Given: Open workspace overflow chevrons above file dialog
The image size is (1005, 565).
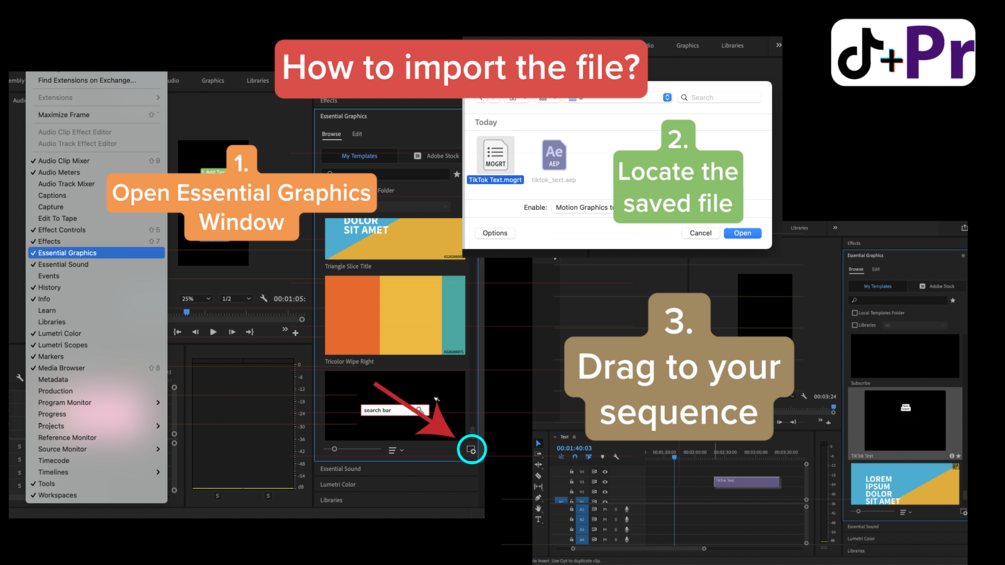Looking at the screenshot, I should point(778,45).
